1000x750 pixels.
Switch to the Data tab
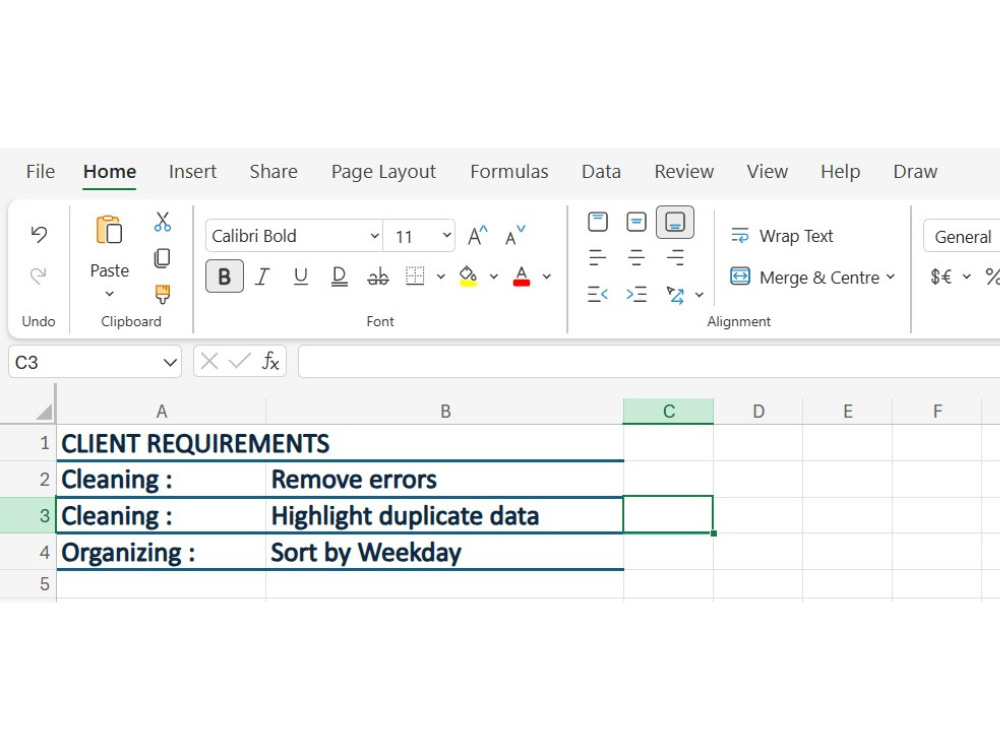(x=601, y=172)
